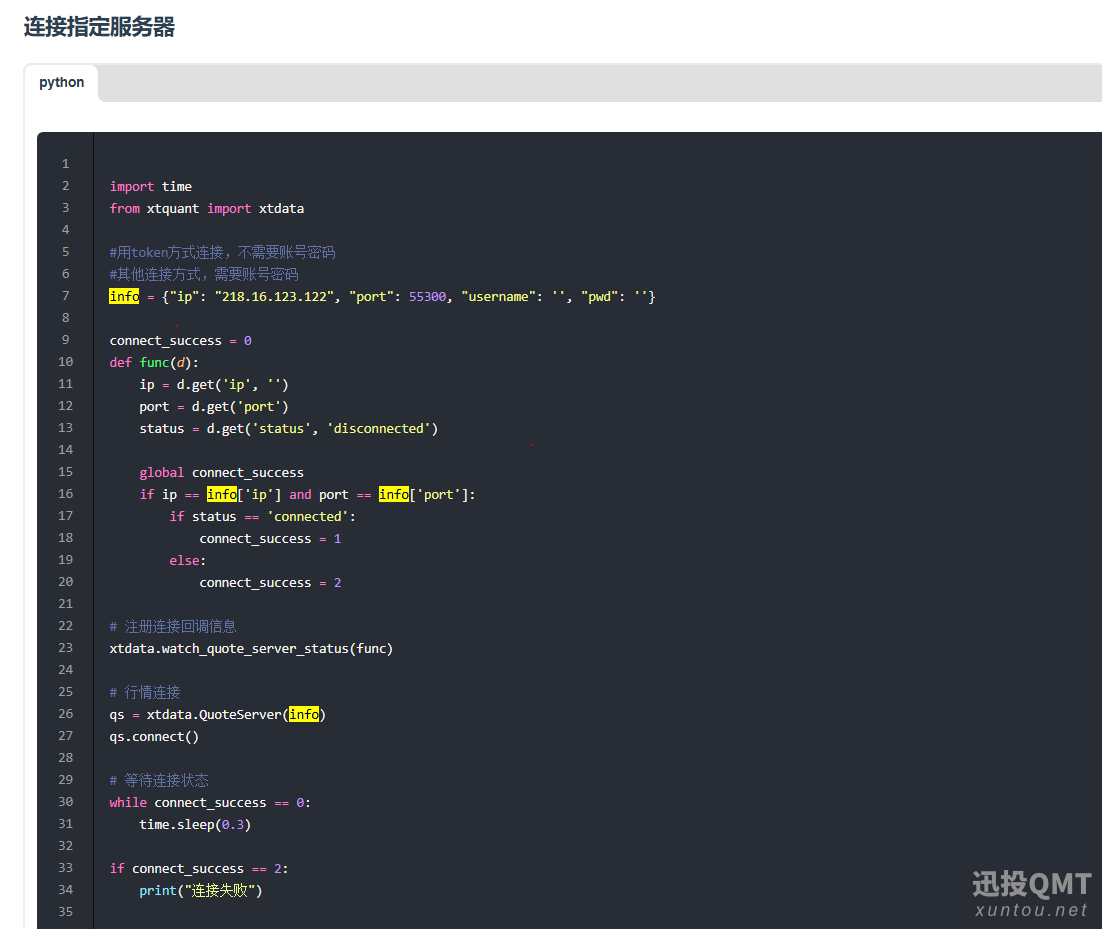Click 'connect_success = 0' on line 9
The width and height of the screenshot is (1102, 929).
181,341
